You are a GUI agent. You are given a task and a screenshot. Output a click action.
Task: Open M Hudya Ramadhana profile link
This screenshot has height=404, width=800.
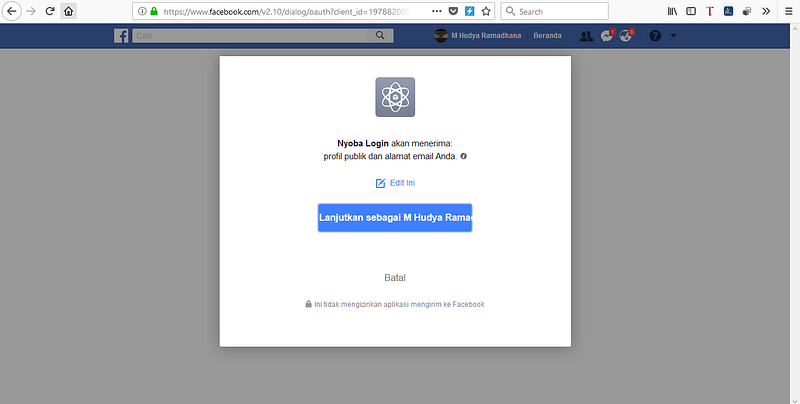tap(478, 36)
